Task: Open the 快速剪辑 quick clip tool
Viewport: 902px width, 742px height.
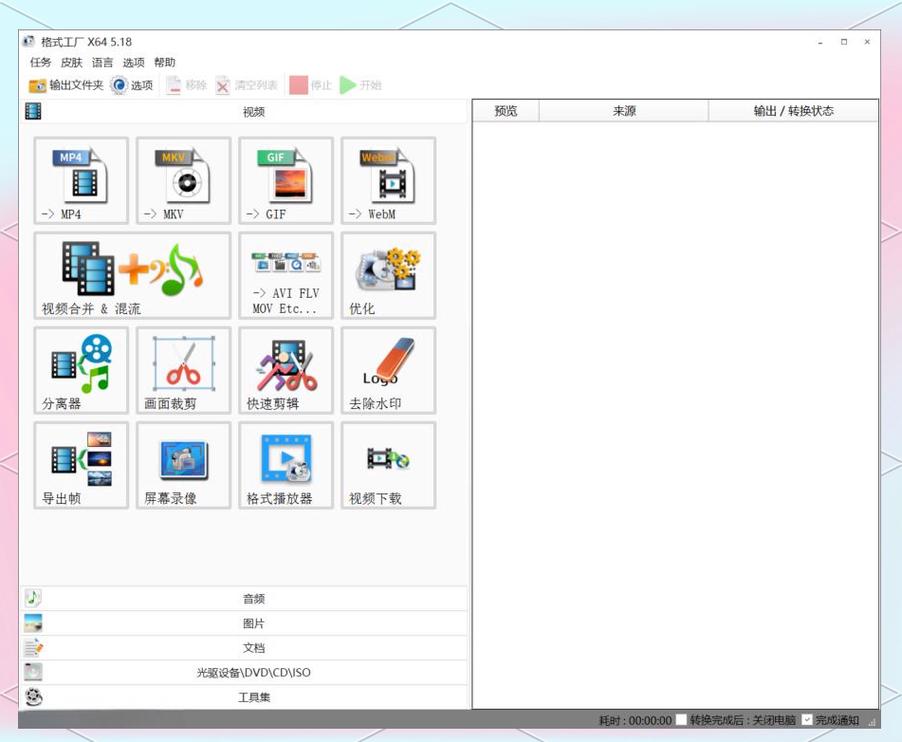Action: pos(286,370)
